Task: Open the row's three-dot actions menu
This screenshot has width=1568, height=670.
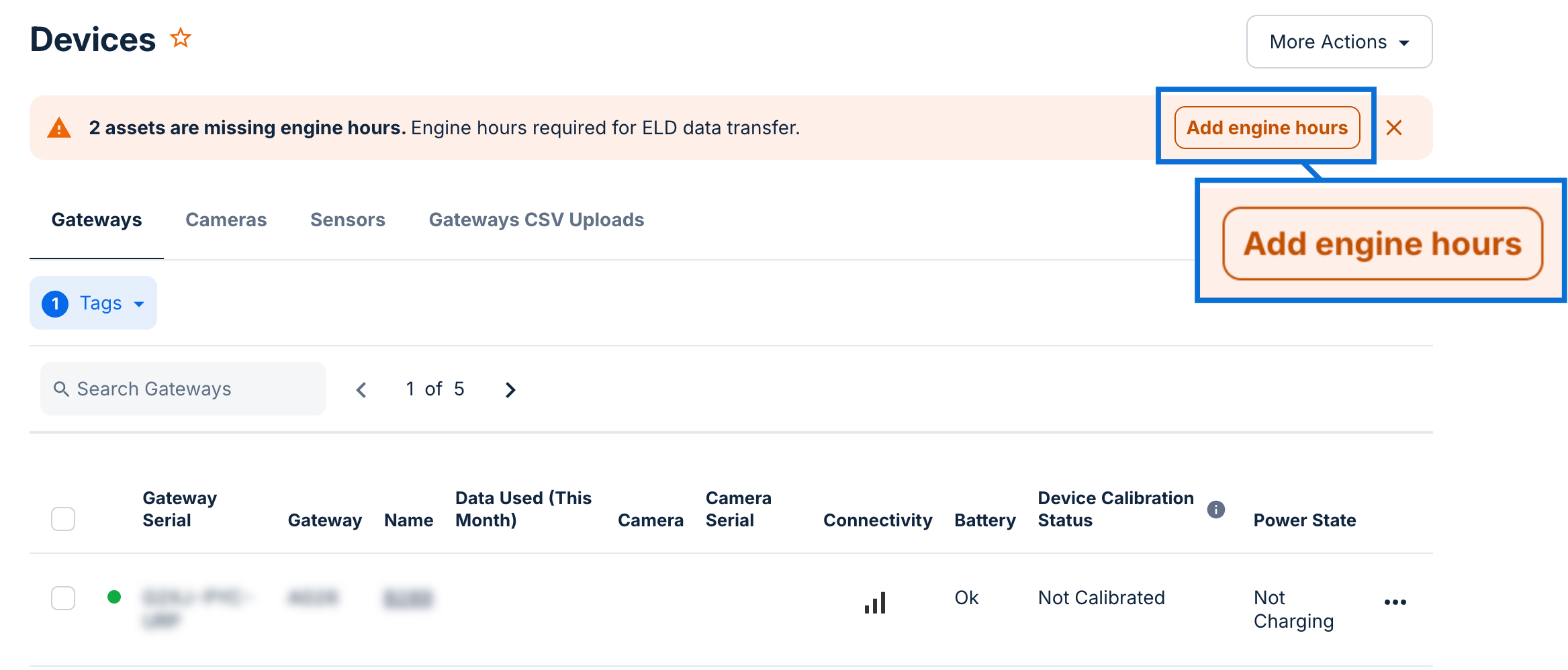Action: [1395, 602]
